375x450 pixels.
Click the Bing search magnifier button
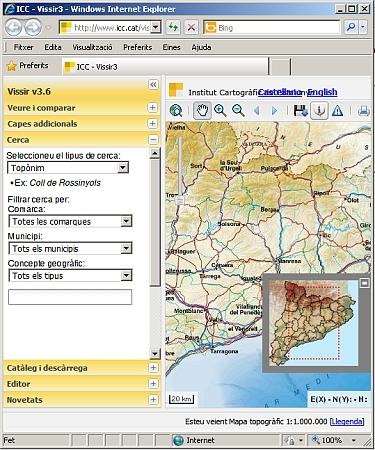coord(350,27)
